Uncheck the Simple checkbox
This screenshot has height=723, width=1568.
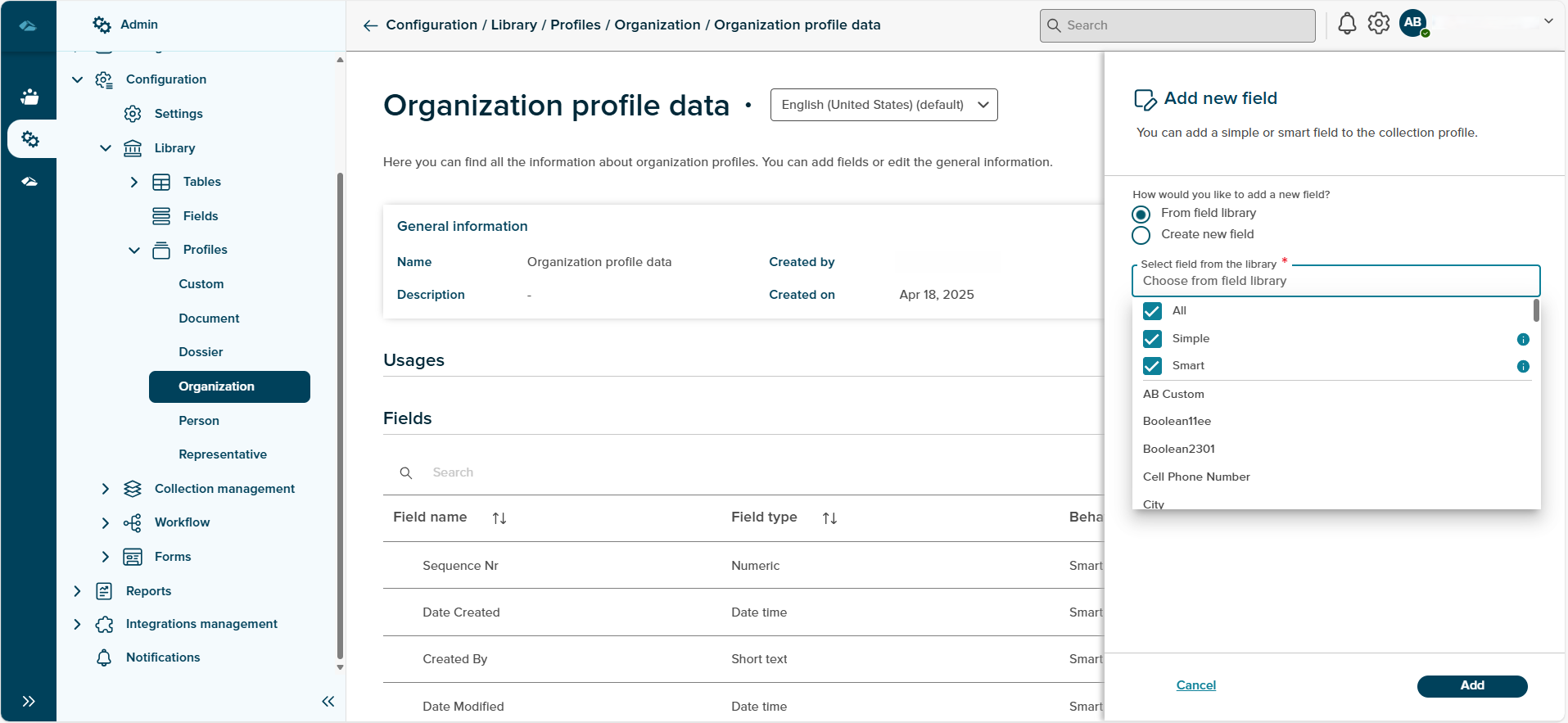1152,339
